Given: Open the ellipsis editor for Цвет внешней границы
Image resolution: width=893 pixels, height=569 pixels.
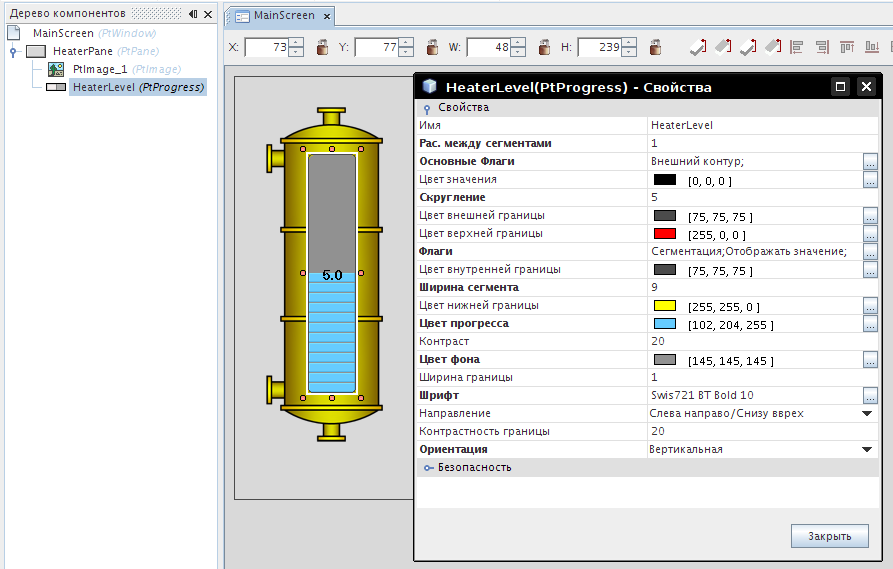Looking at the screenshot, I should (x=870, y=216).
